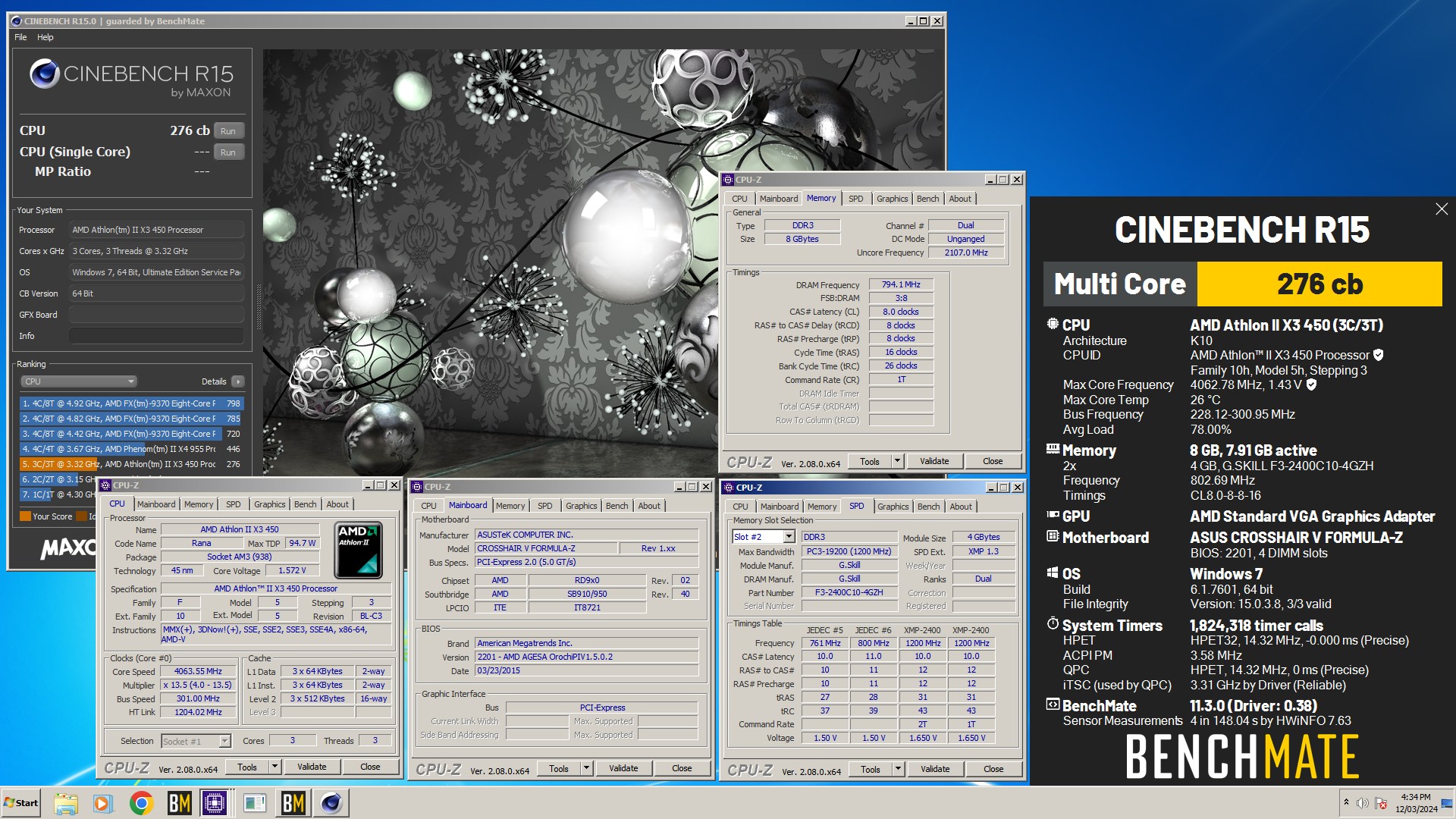The height and width of the screenshot is (819, 1456).
Task: Click Validate in CPU-Z CPU window
Action: pyautogui.click(x=312, y=767)
